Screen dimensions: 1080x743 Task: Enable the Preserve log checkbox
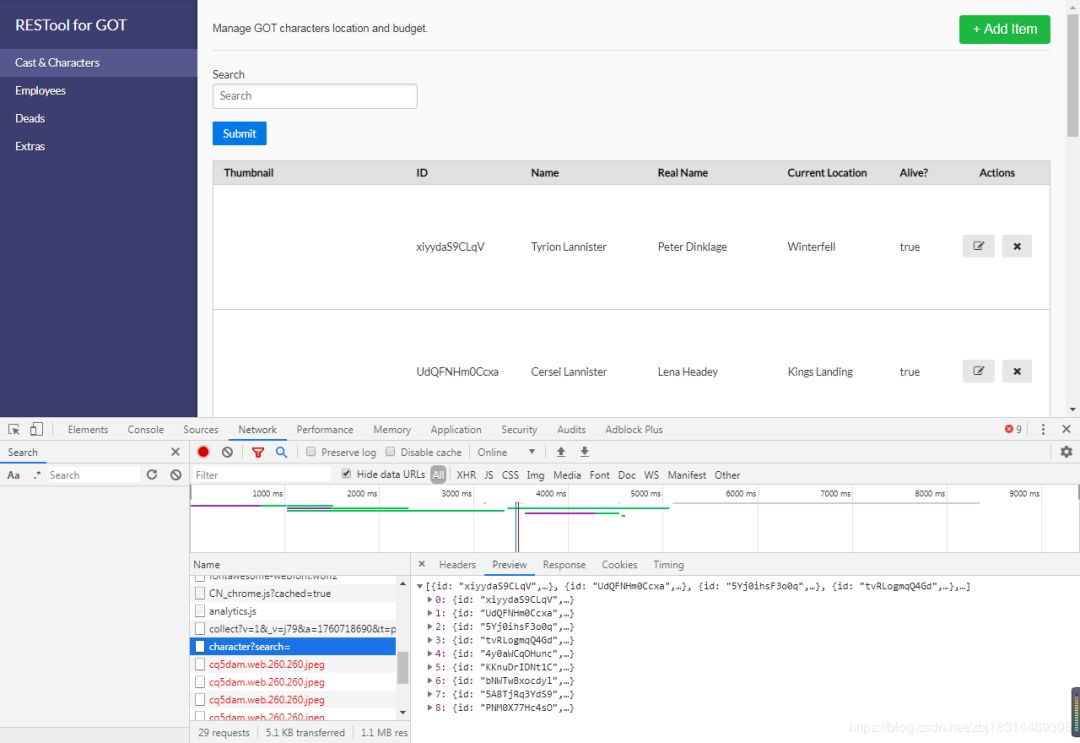coord(312,452)
